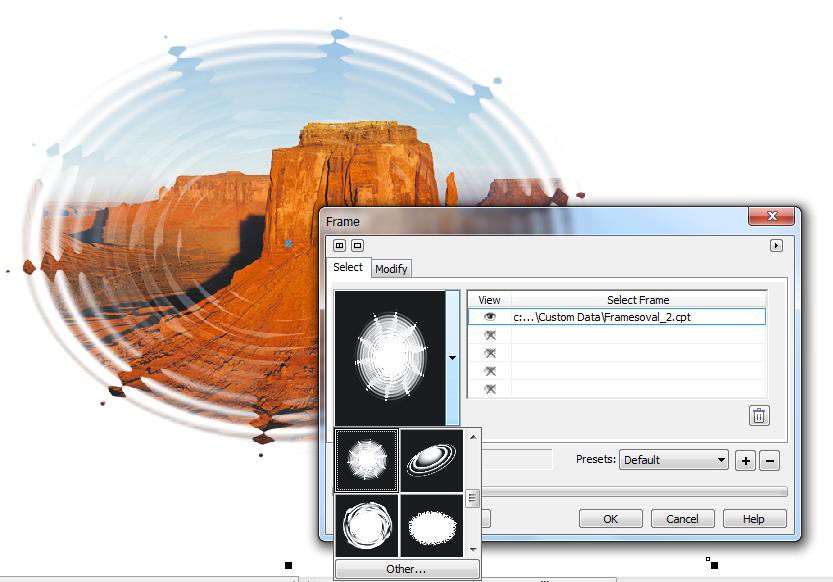Click the large frame preview image

(x=390, y=357)
